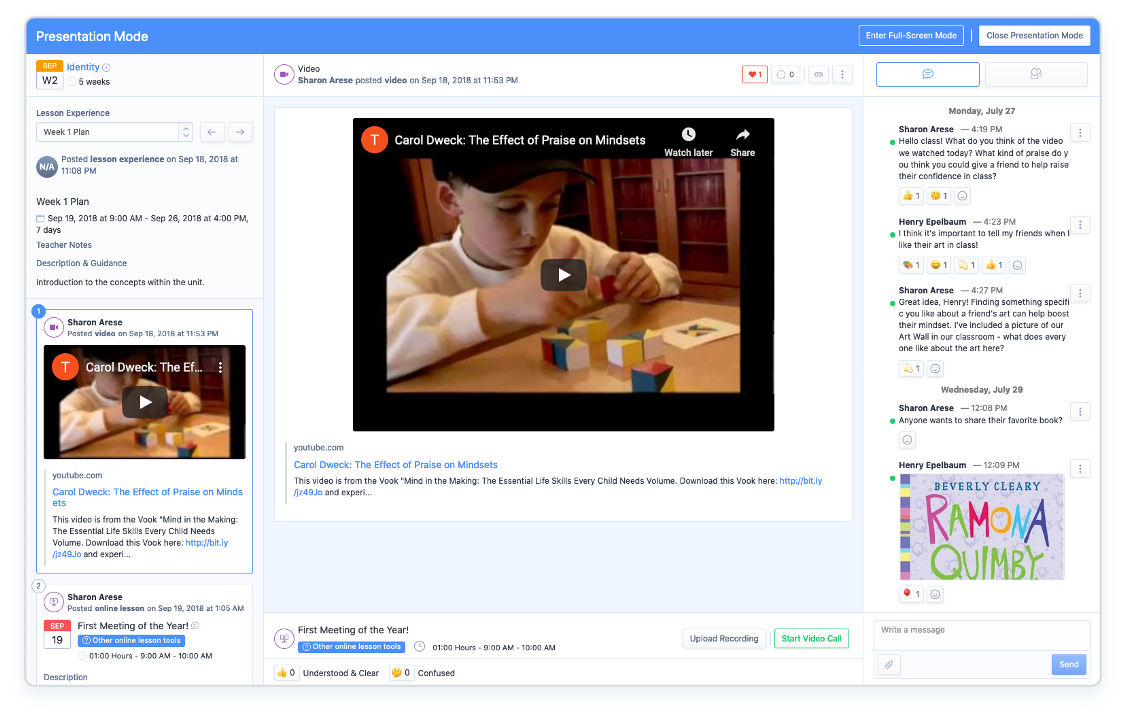
Task: Switch to the participants tab
Action: [x=1035, y=74]
